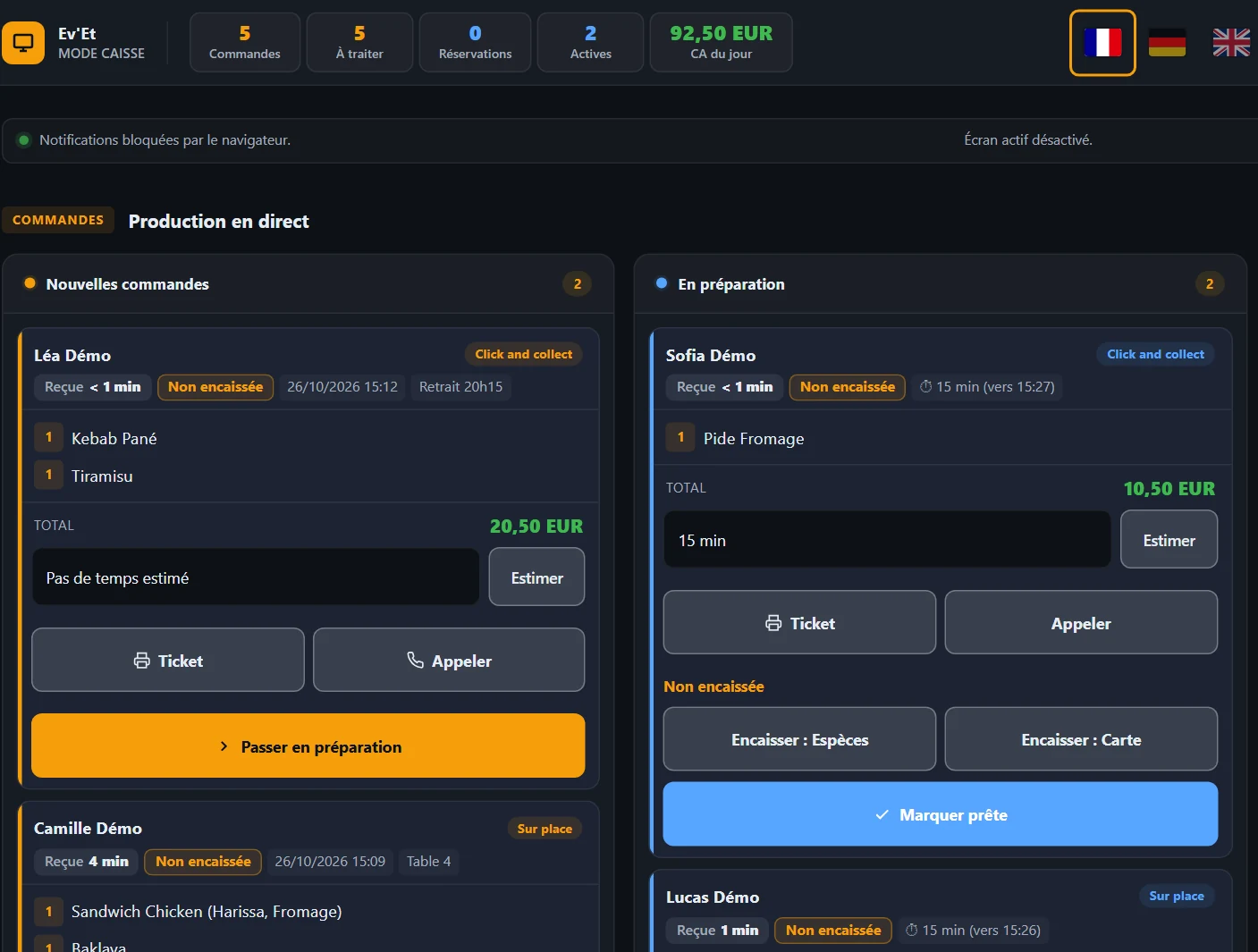Image resolution: width=1258 pixels, height=952 pixels.
Task: Mark Sofia Démo's order as prête
Action: click(x=941, y=814)
